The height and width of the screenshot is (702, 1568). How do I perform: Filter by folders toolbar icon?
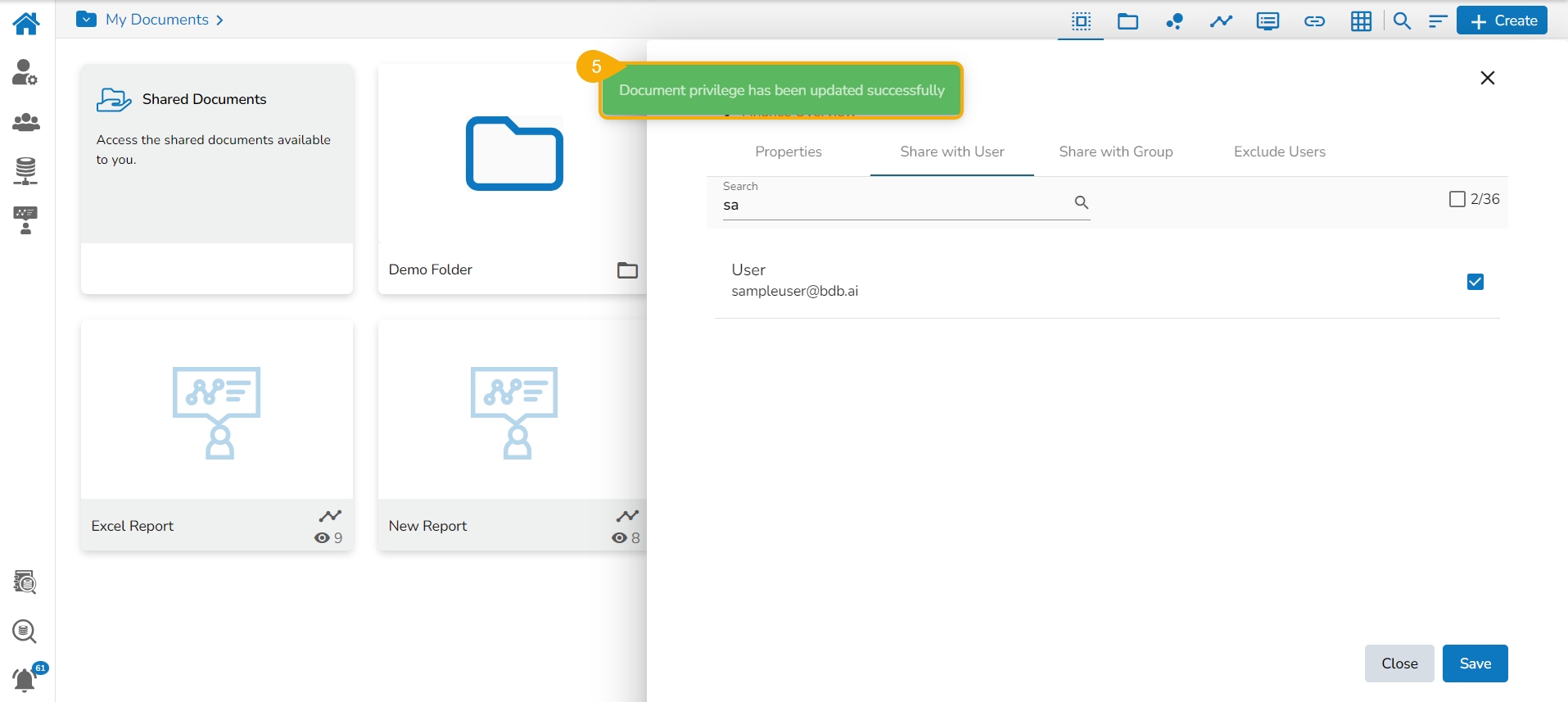point(1128,21)
